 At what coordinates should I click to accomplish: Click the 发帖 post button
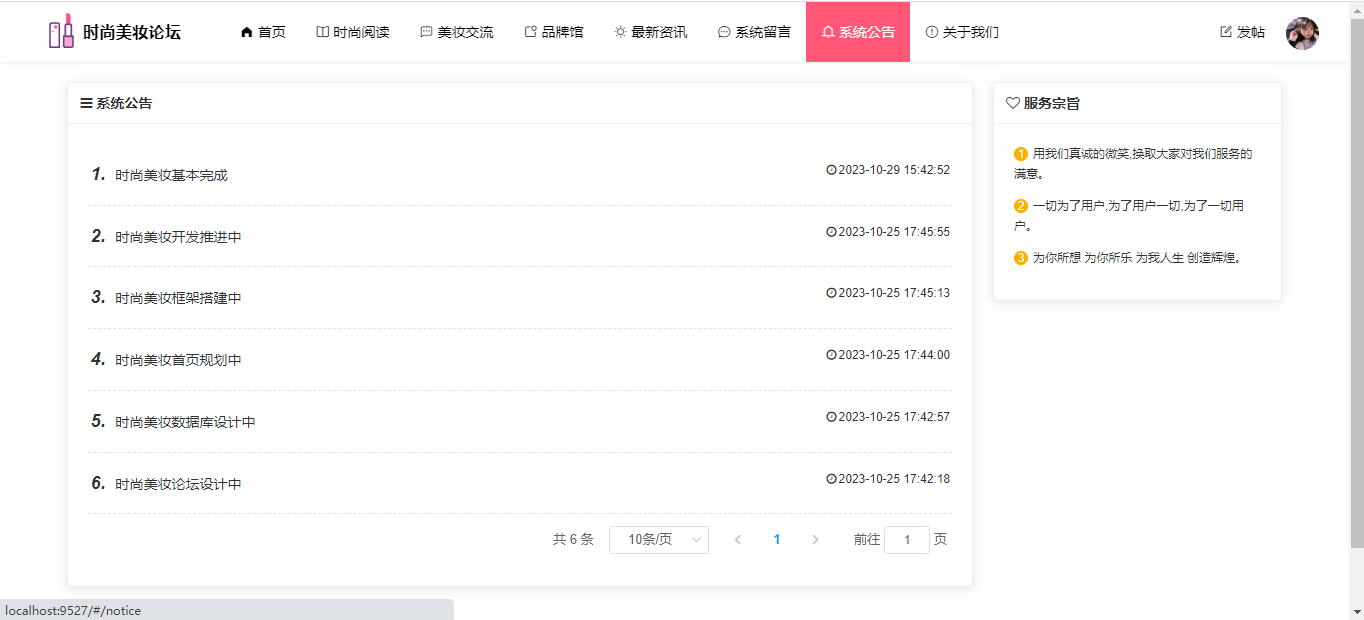tap(1243, 32)
